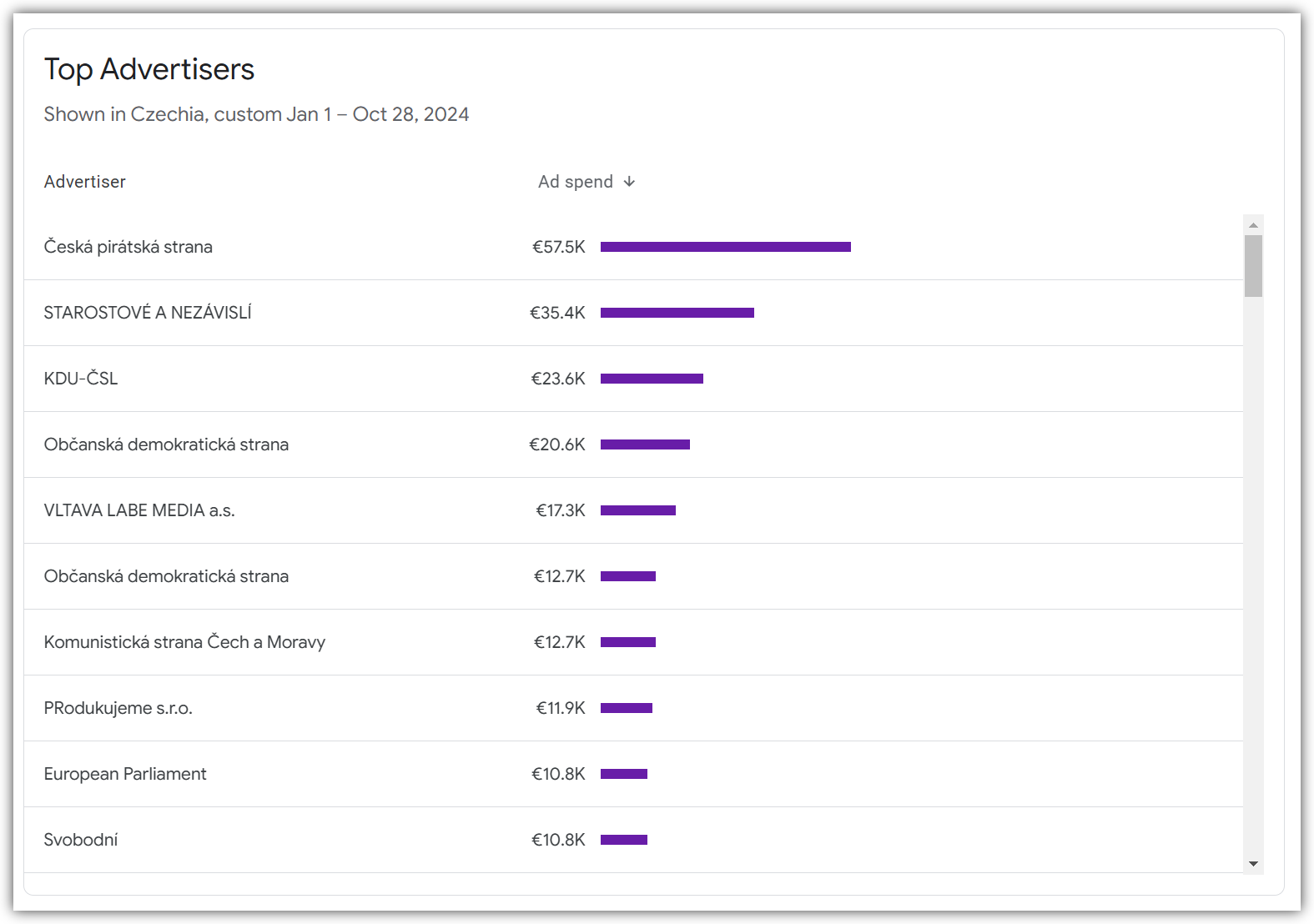Open the STAROSTOVÉ A NEZÁVISLÍ advertiser row
The height and width of the screenshot is (924, 1314).
click(633, 313)
